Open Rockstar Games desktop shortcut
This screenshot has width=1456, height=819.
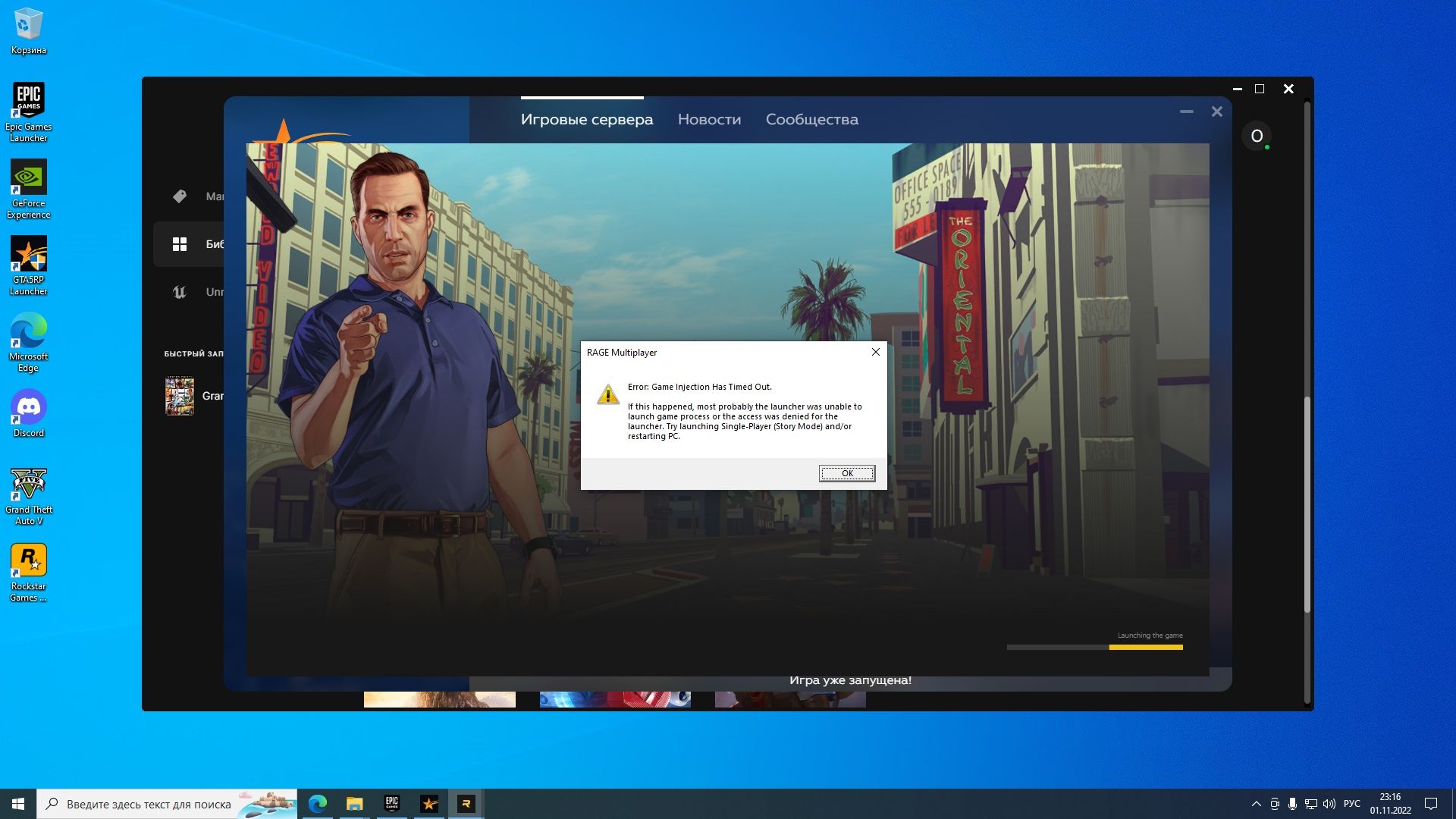28,573
